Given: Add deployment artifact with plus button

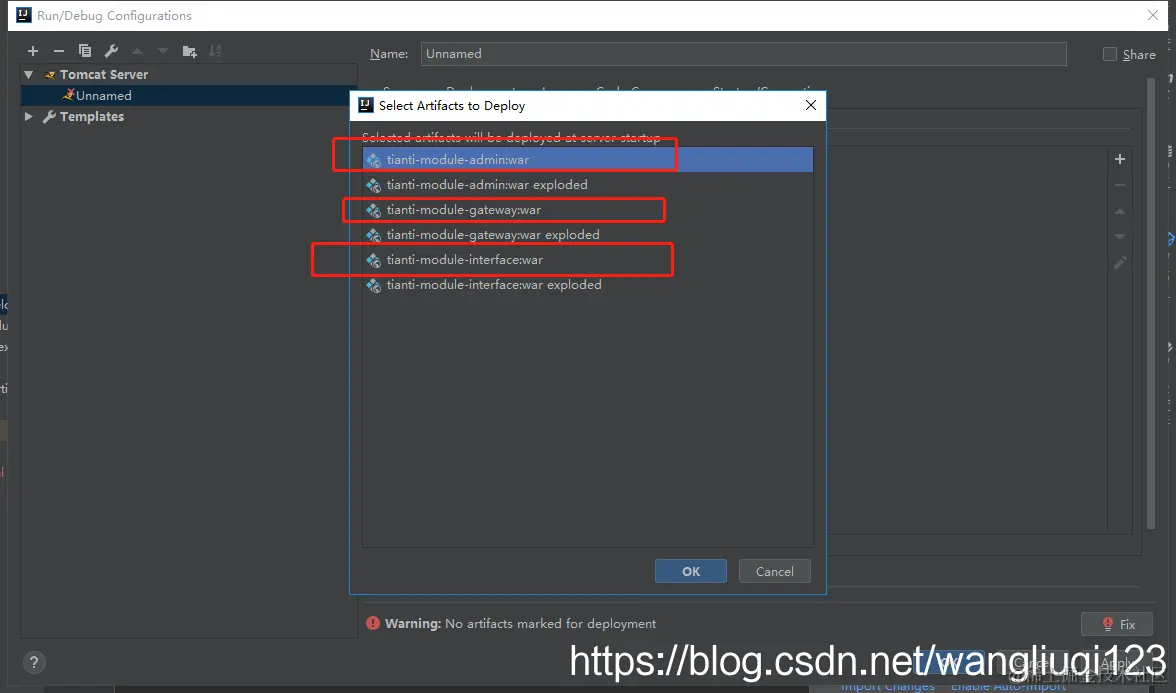Looking at the screenshot, I should 1120,159.
